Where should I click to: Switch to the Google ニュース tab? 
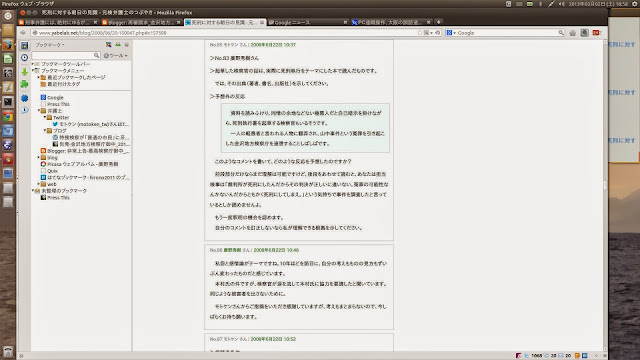tap(308, 22)
